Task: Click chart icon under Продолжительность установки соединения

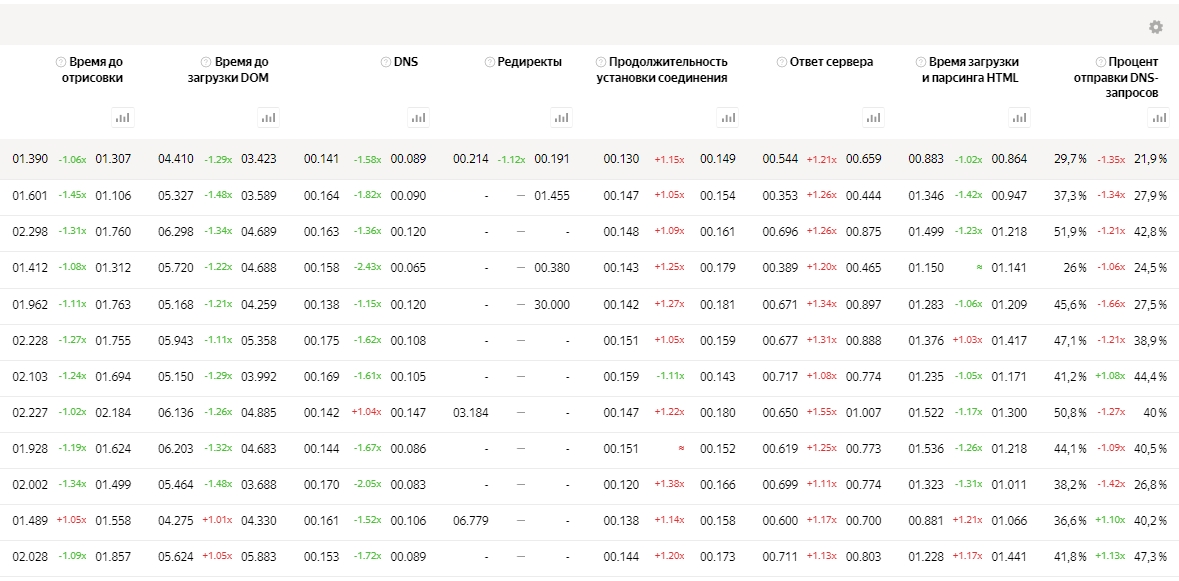Action: click(727, 118)
